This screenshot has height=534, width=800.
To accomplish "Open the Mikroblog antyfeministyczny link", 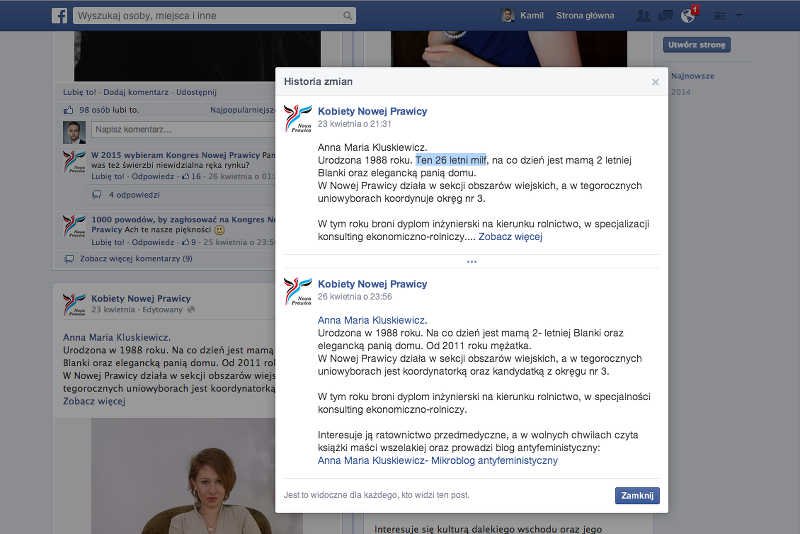I will (437, 461).
